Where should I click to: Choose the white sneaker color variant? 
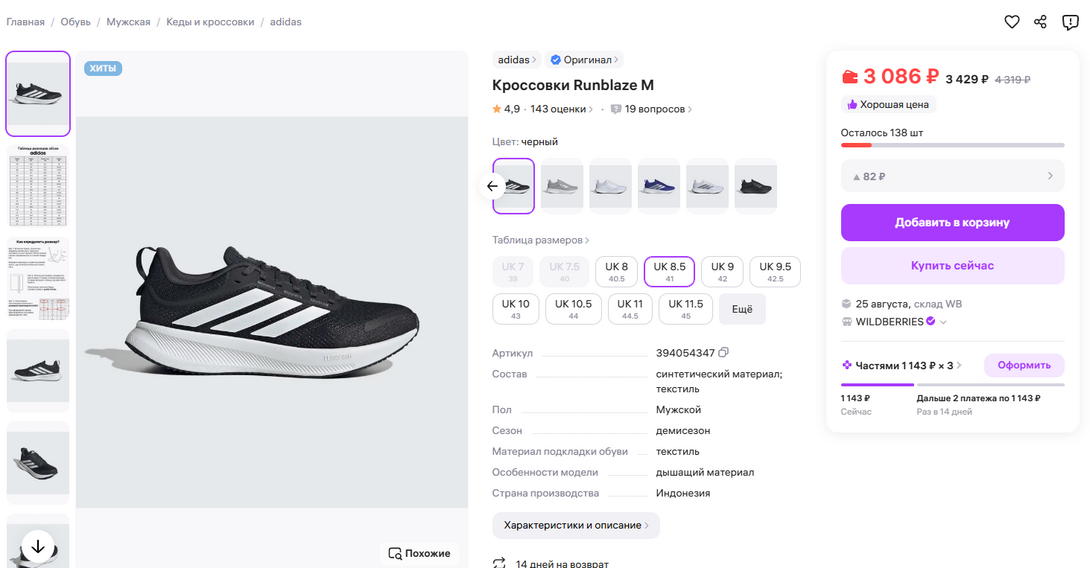[x=610, y=186]
